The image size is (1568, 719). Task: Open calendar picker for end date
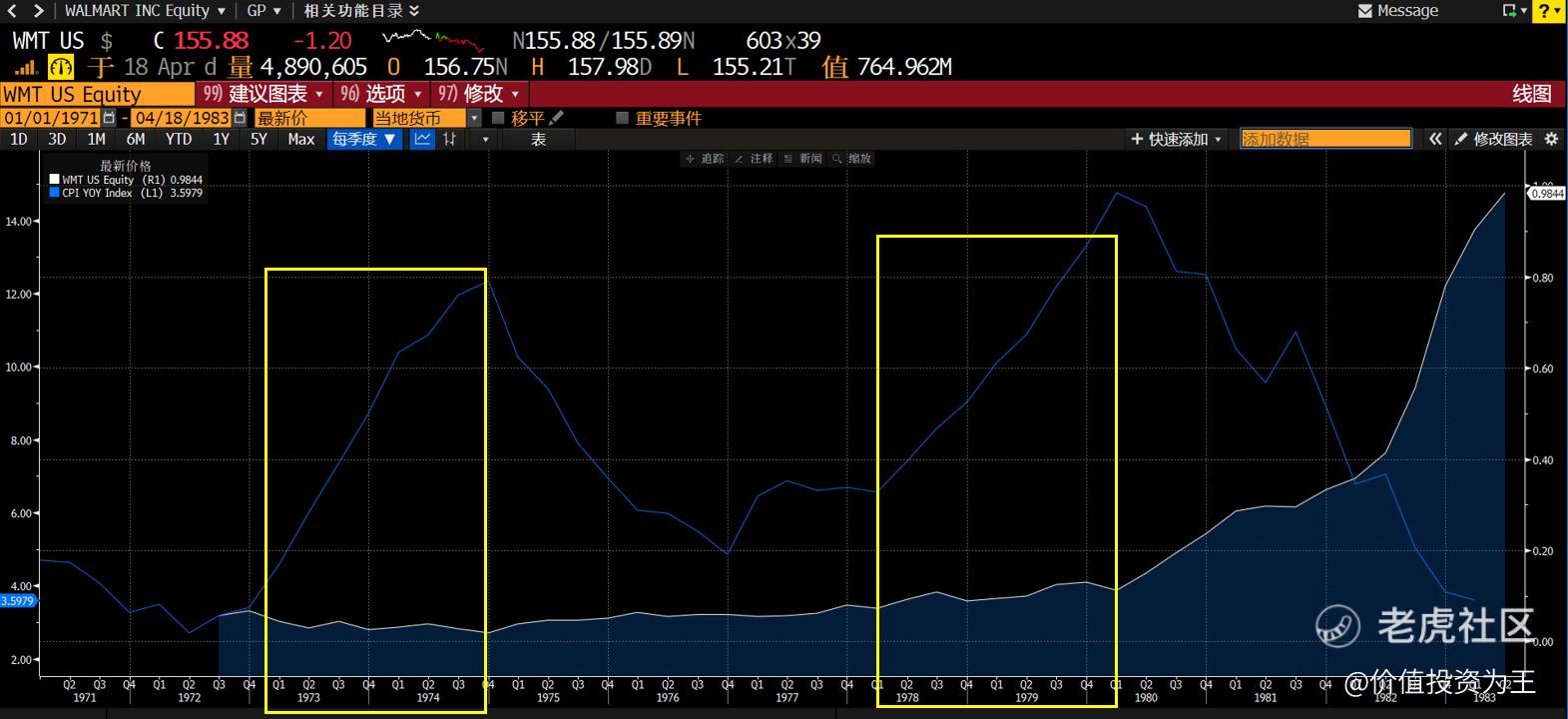[x=240, y=118]
